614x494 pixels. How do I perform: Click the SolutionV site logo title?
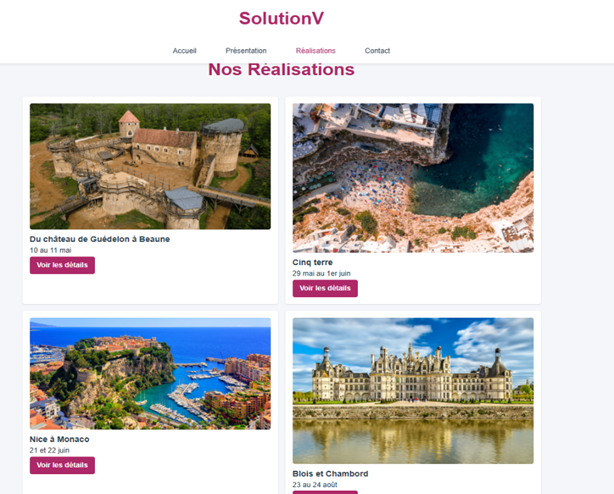tap(281, 18)
